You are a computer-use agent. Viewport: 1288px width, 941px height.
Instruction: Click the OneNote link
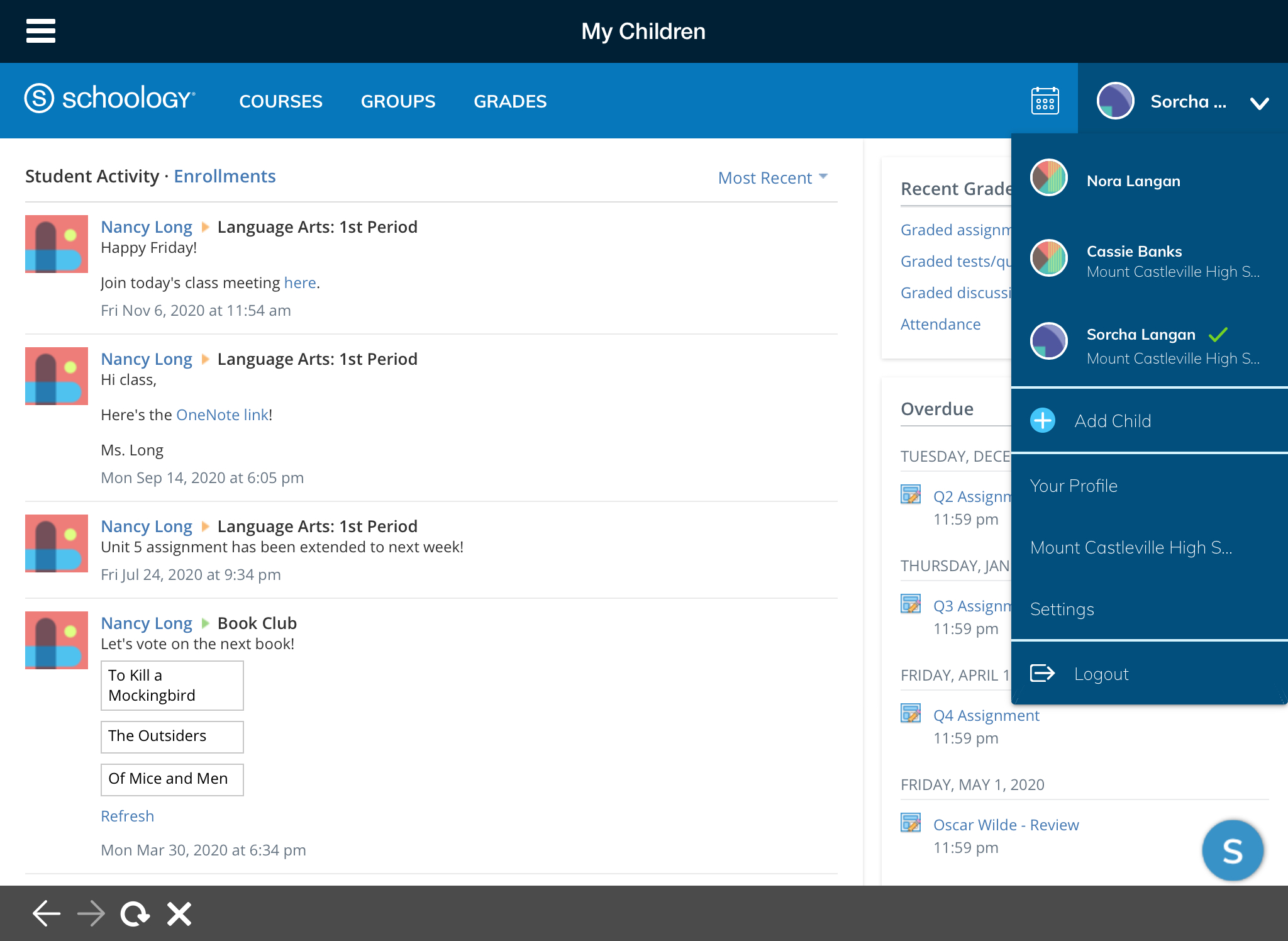tap(222, 415)
